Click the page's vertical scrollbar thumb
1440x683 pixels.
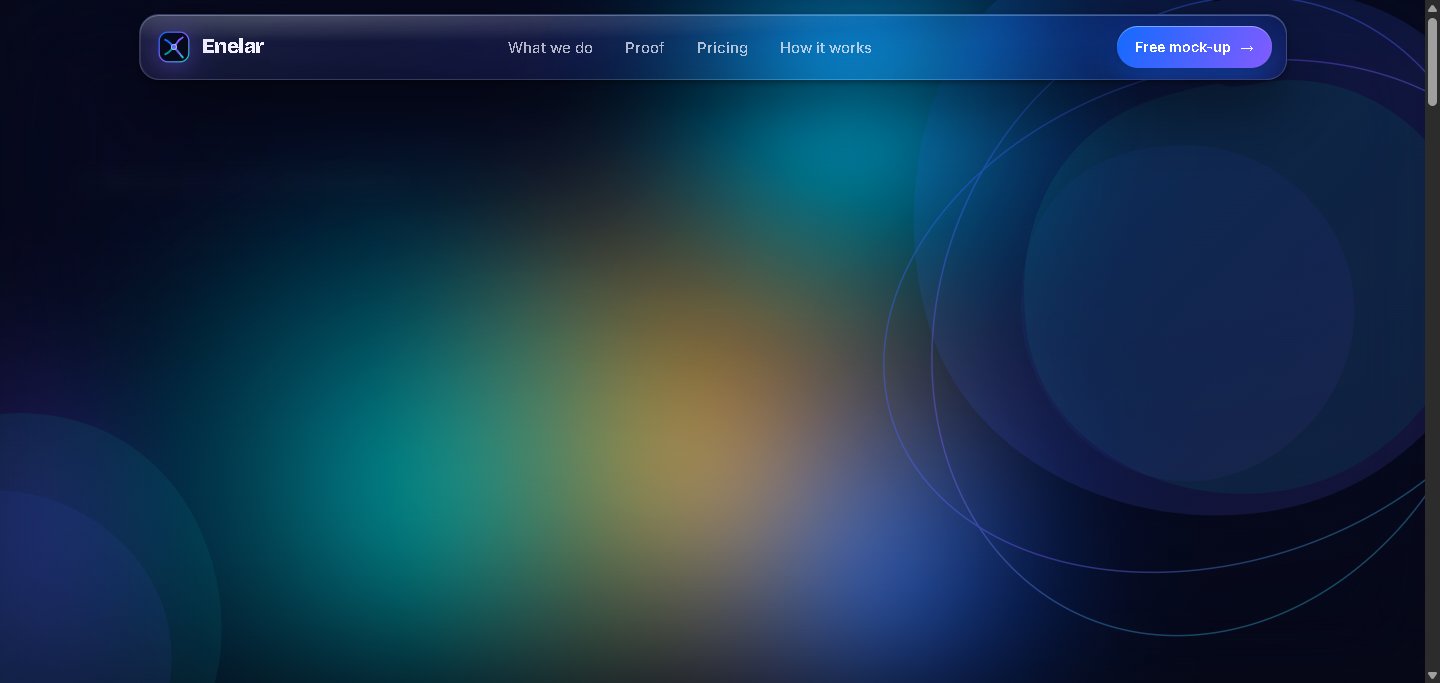coord(1432,60)
